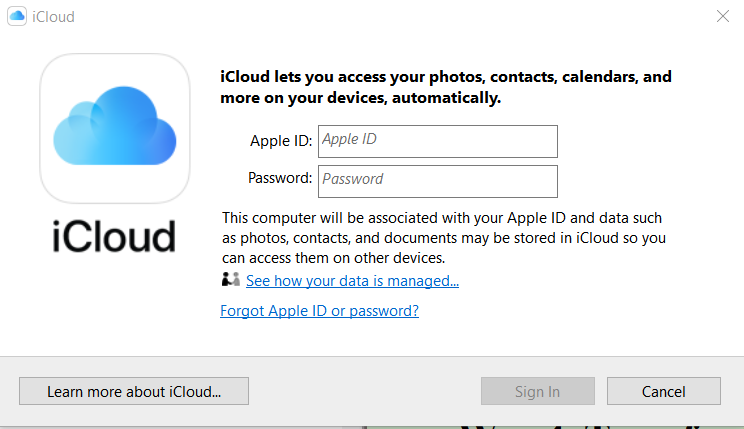Click the small iCloud icon in title bar
The width and height of the screenshot is (744, 429).
(17, 17)
